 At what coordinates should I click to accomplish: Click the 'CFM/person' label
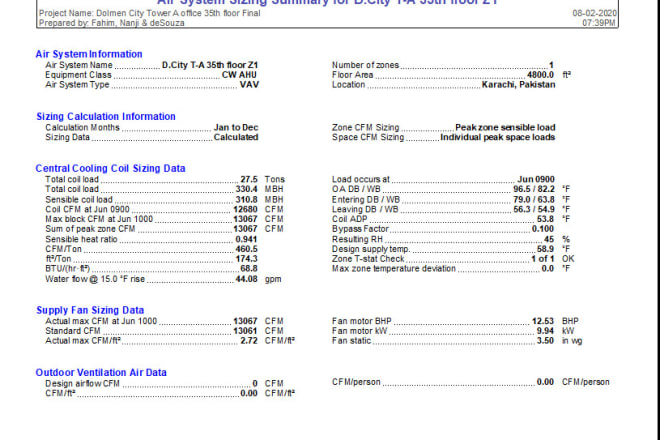pyautogui.click(x=356, y=381)
